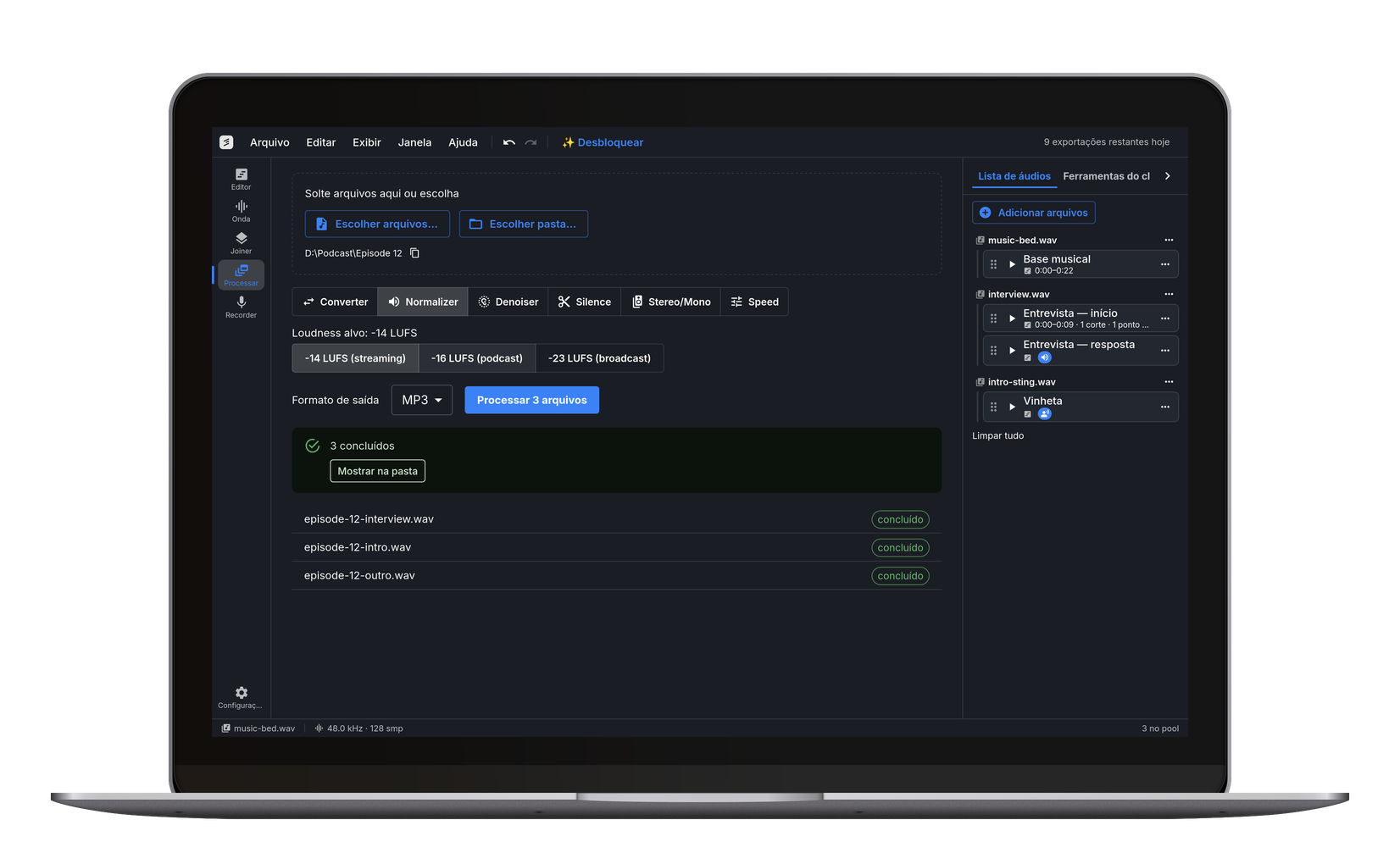Select -23 LUFS (broadcast) target

[x=599, y=358]
